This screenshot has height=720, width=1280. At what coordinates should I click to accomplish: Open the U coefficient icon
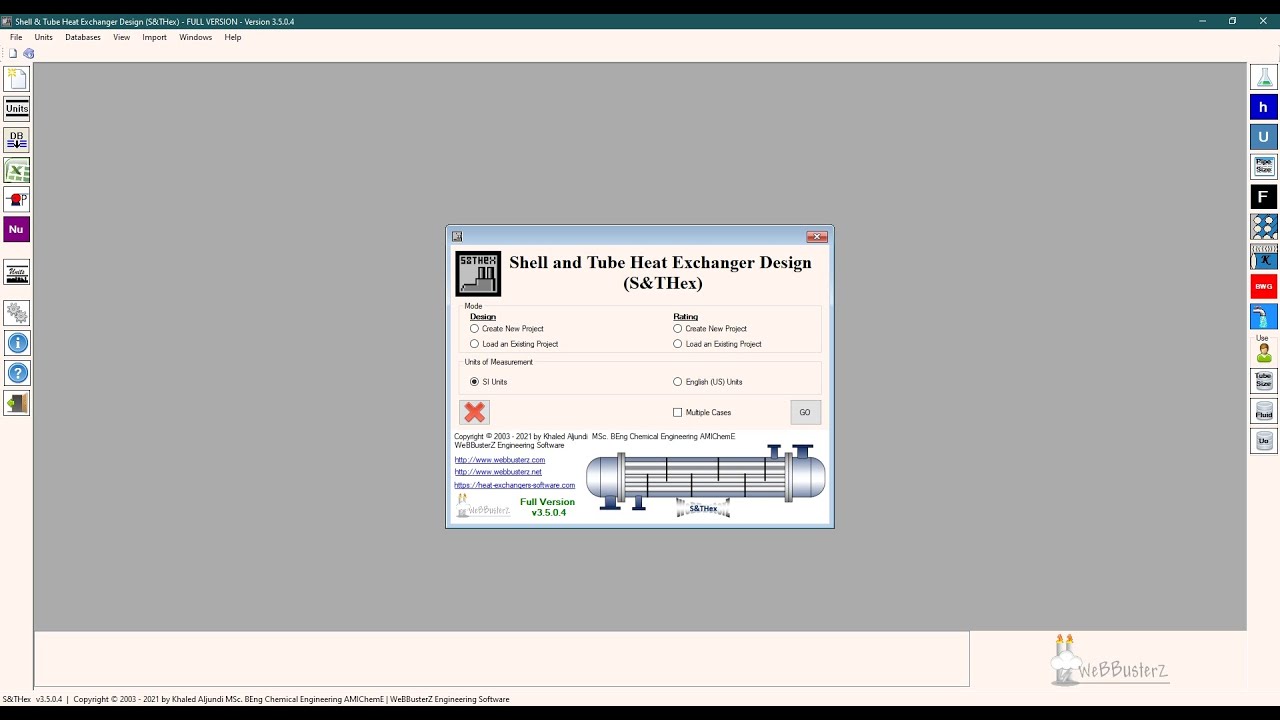[x=1264, y=137]
